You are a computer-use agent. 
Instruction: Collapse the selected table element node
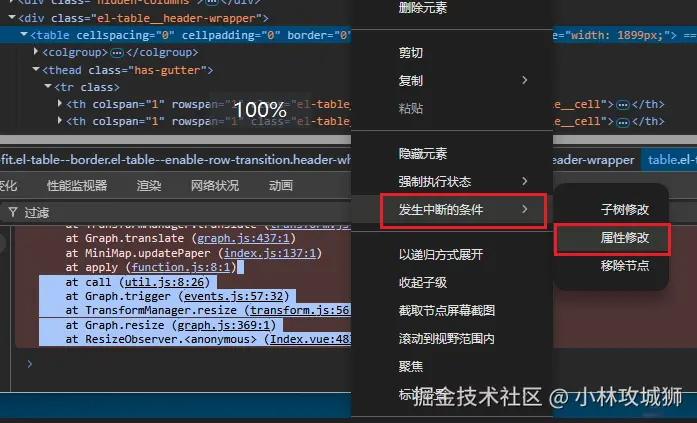pyautogui.click(x=24, y=34)
